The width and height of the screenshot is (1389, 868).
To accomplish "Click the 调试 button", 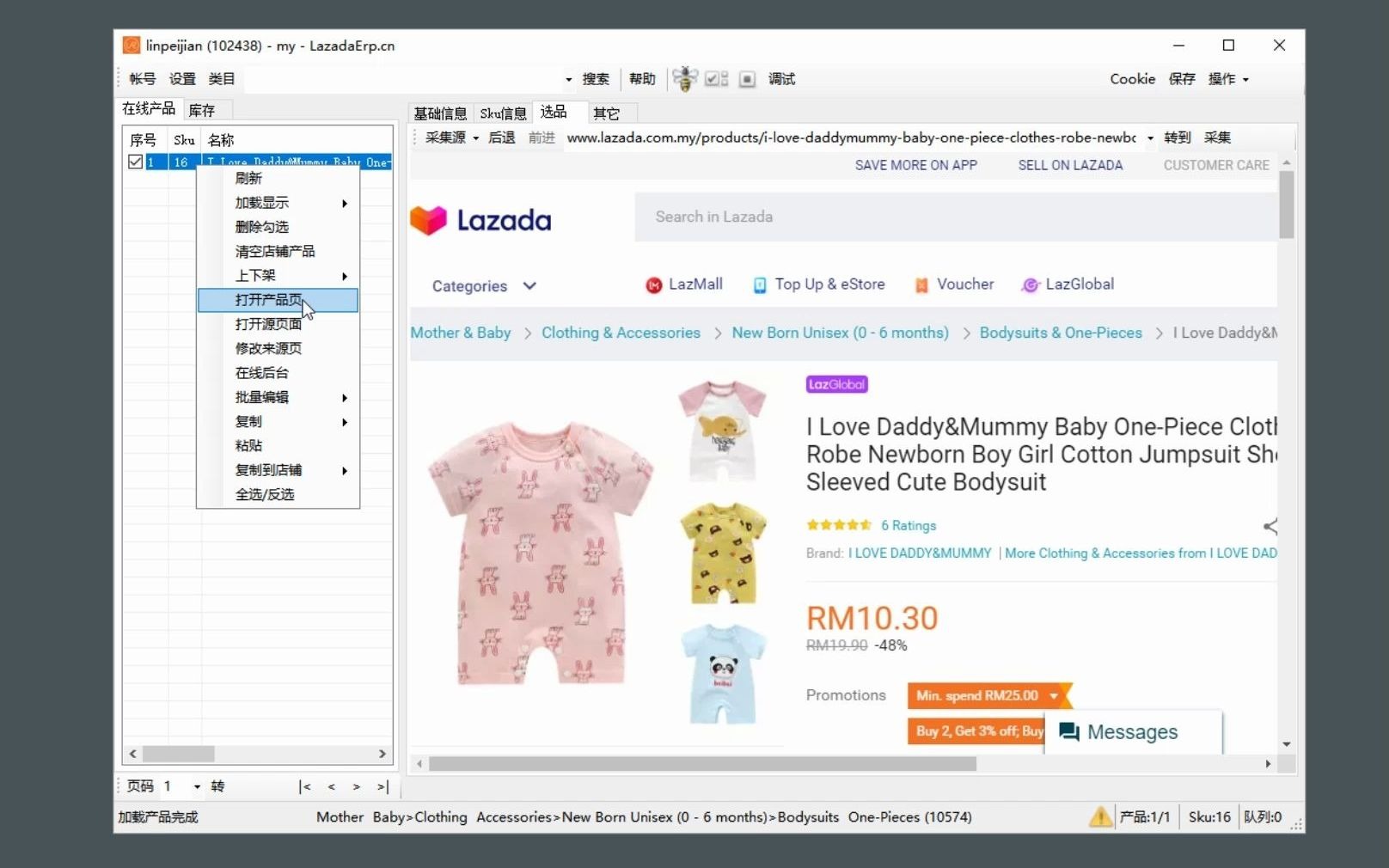I will pos(781,79).
